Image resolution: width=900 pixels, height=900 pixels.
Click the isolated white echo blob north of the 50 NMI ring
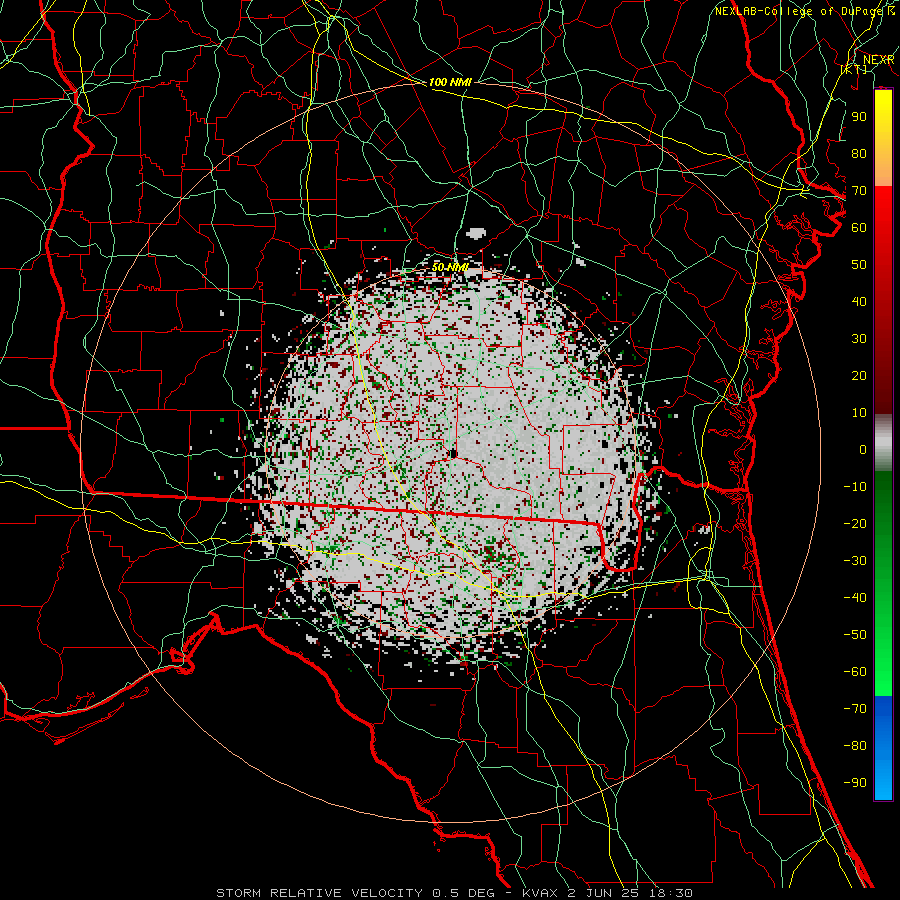coord(476,233)
